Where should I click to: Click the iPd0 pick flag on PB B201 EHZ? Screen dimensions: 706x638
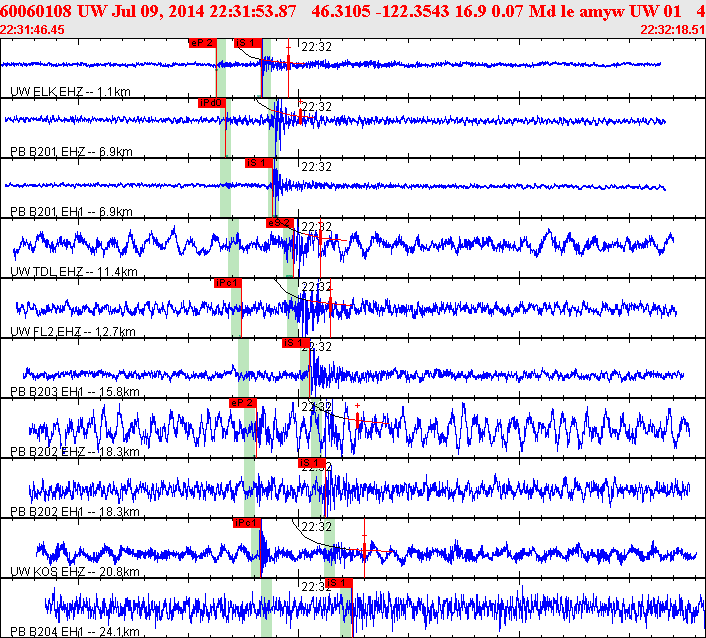pyautogui.click(x=212, y=103)
